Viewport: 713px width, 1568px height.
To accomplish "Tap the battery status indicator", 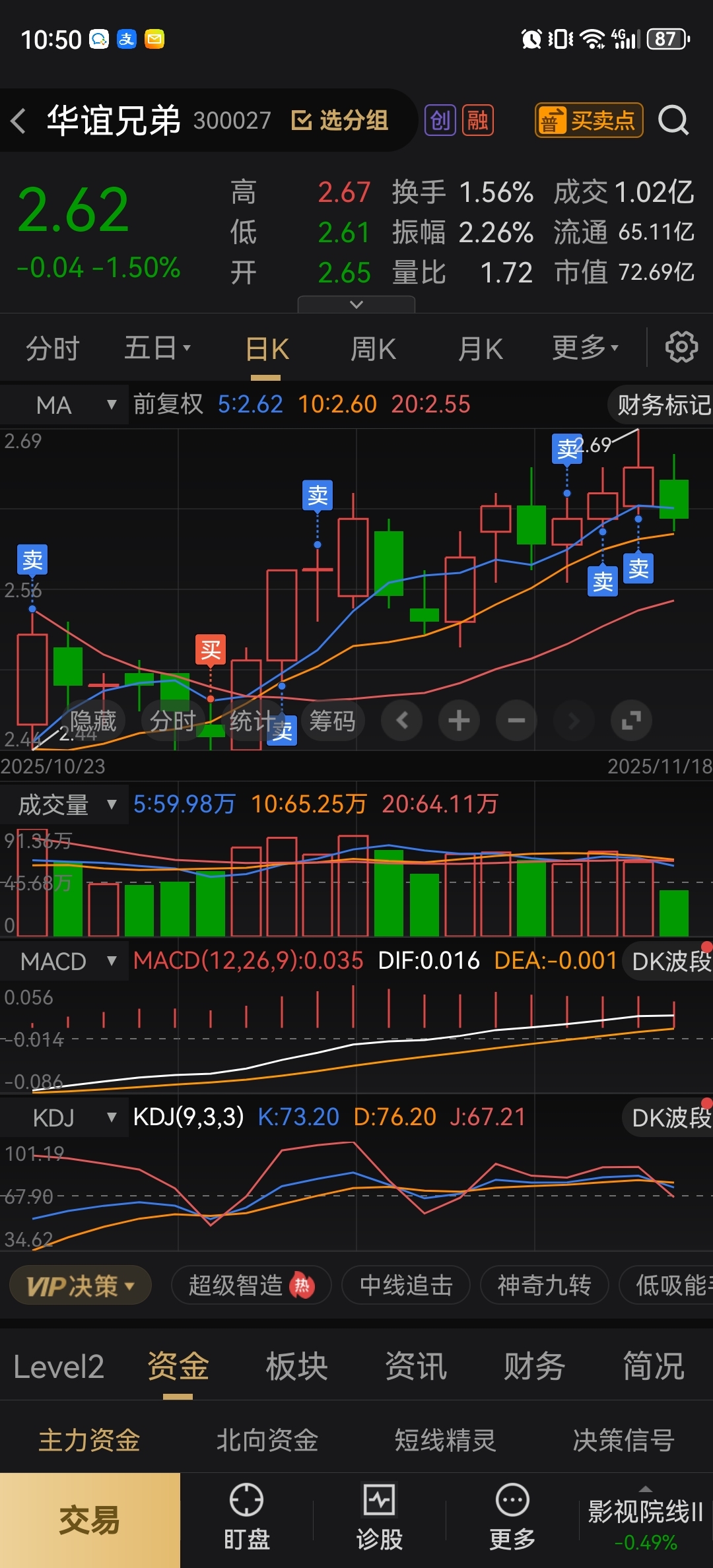I will tap(668, 39).
